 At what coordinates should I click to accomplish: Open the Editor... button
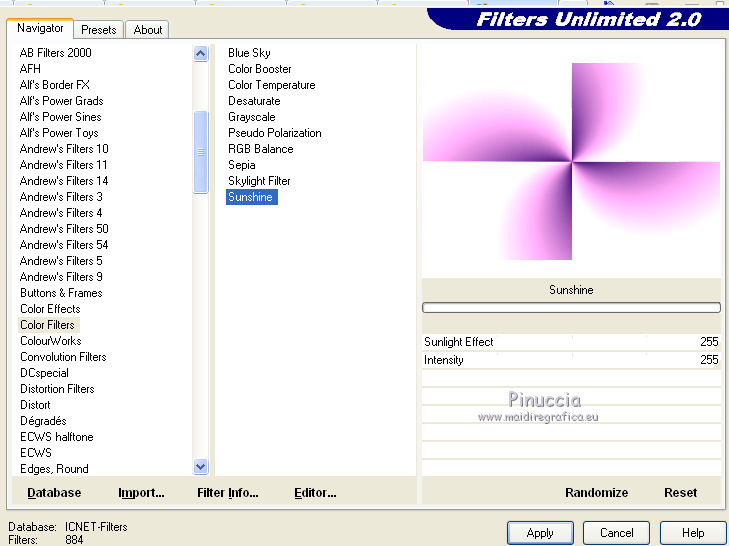(315, 493)
